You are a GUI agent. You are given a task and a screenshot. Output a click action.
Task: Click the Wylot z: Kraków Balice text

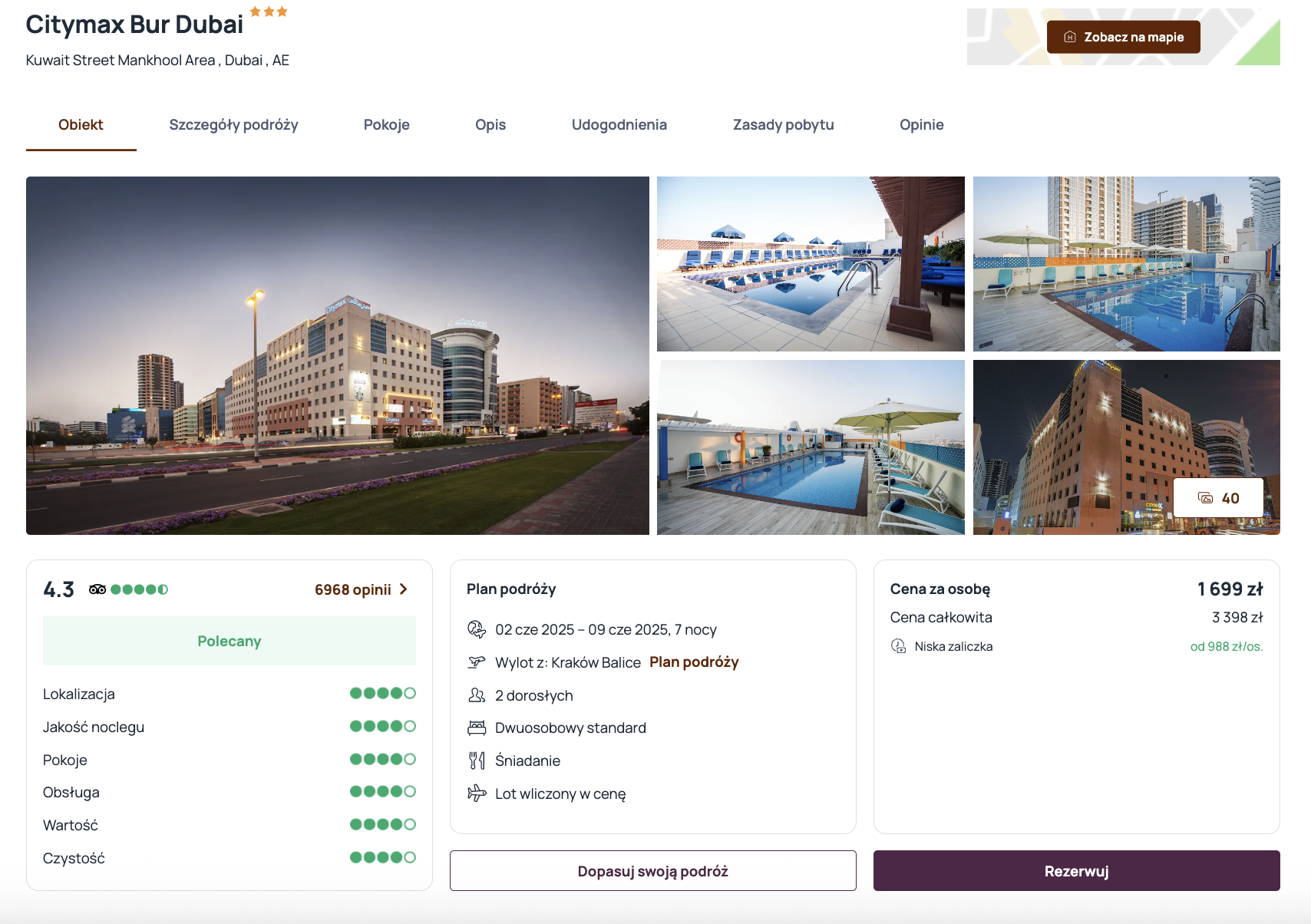(x=568, y=662)
